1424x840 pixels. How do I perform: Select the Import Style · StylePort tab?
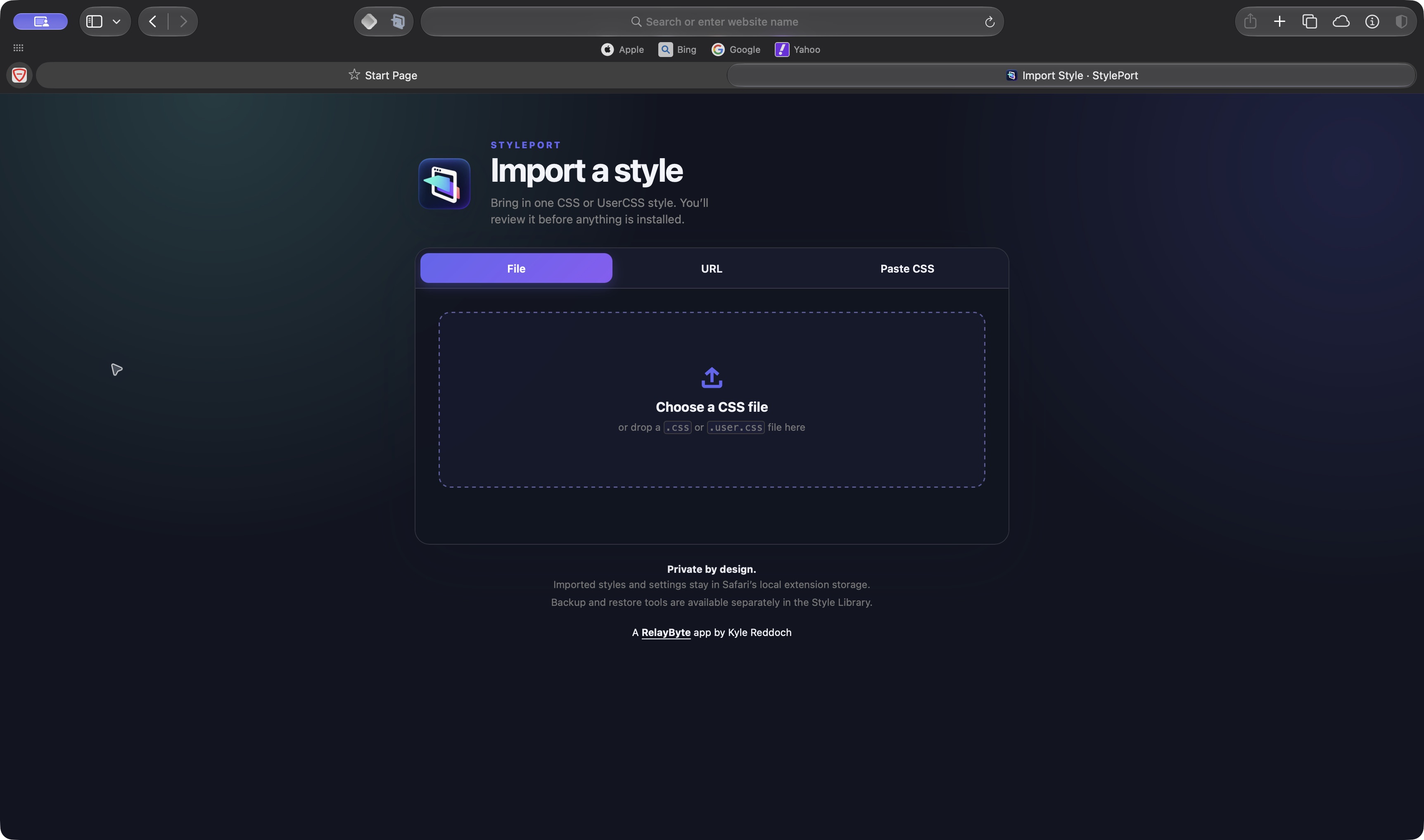coord(1071,75)
